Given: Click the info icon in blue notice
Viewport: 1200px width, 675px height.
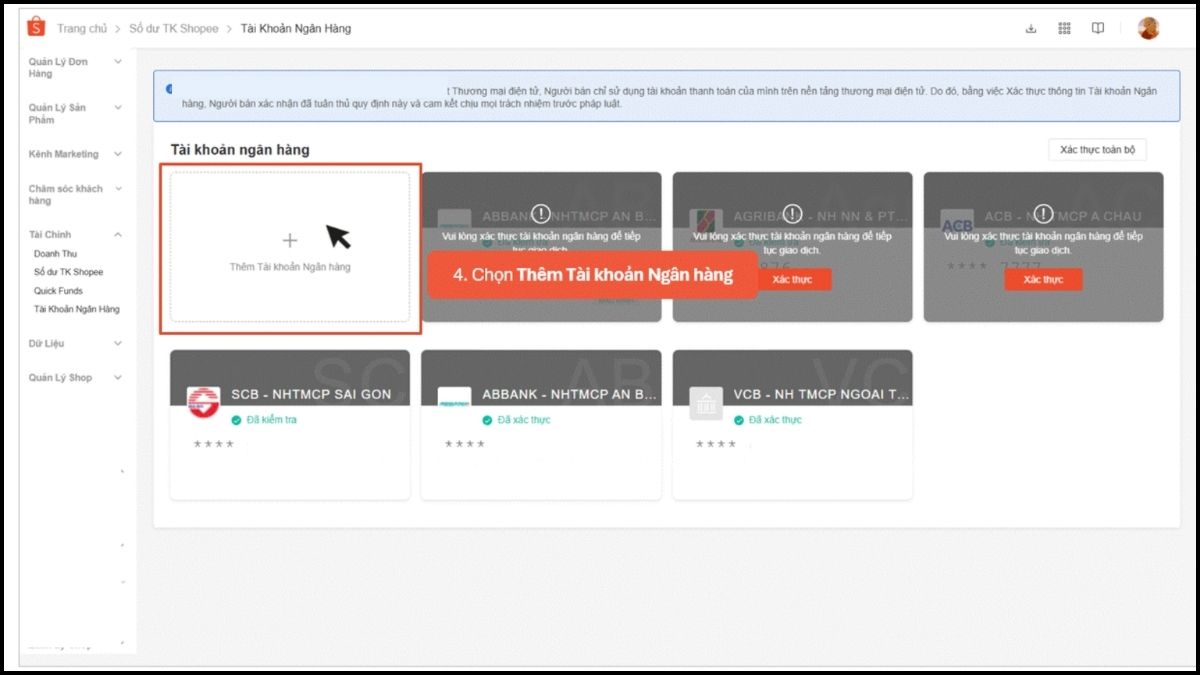Looking at the screenshot, I should coord(168,90).
